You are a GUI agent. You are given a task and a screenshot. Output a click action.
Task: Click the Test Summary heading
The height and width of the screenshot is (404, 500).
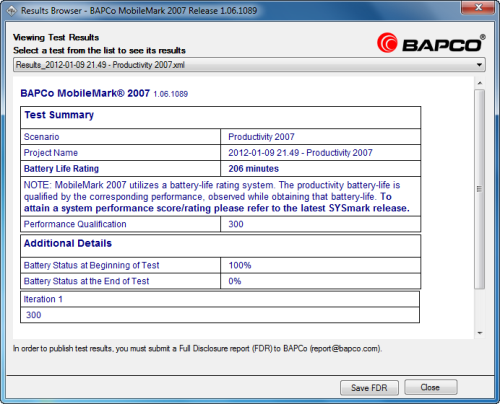click(59, 115)
